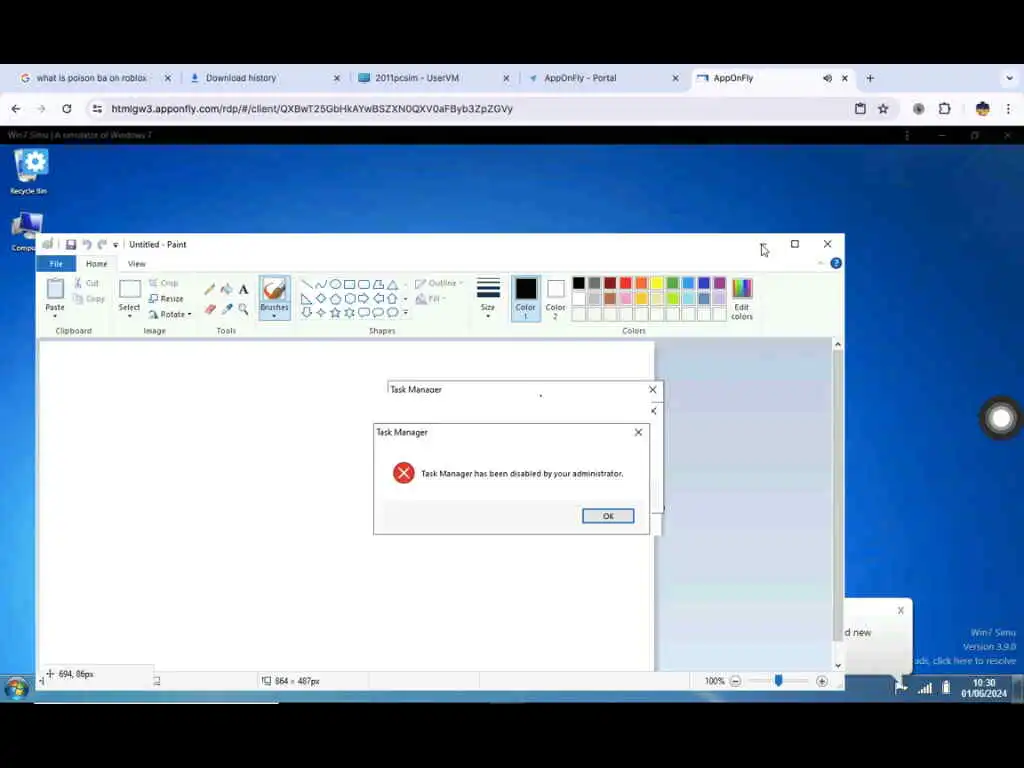Choose the Rectangle shape
The width and height of the screenshot is (1024, 768).
[x=349, y=284]
